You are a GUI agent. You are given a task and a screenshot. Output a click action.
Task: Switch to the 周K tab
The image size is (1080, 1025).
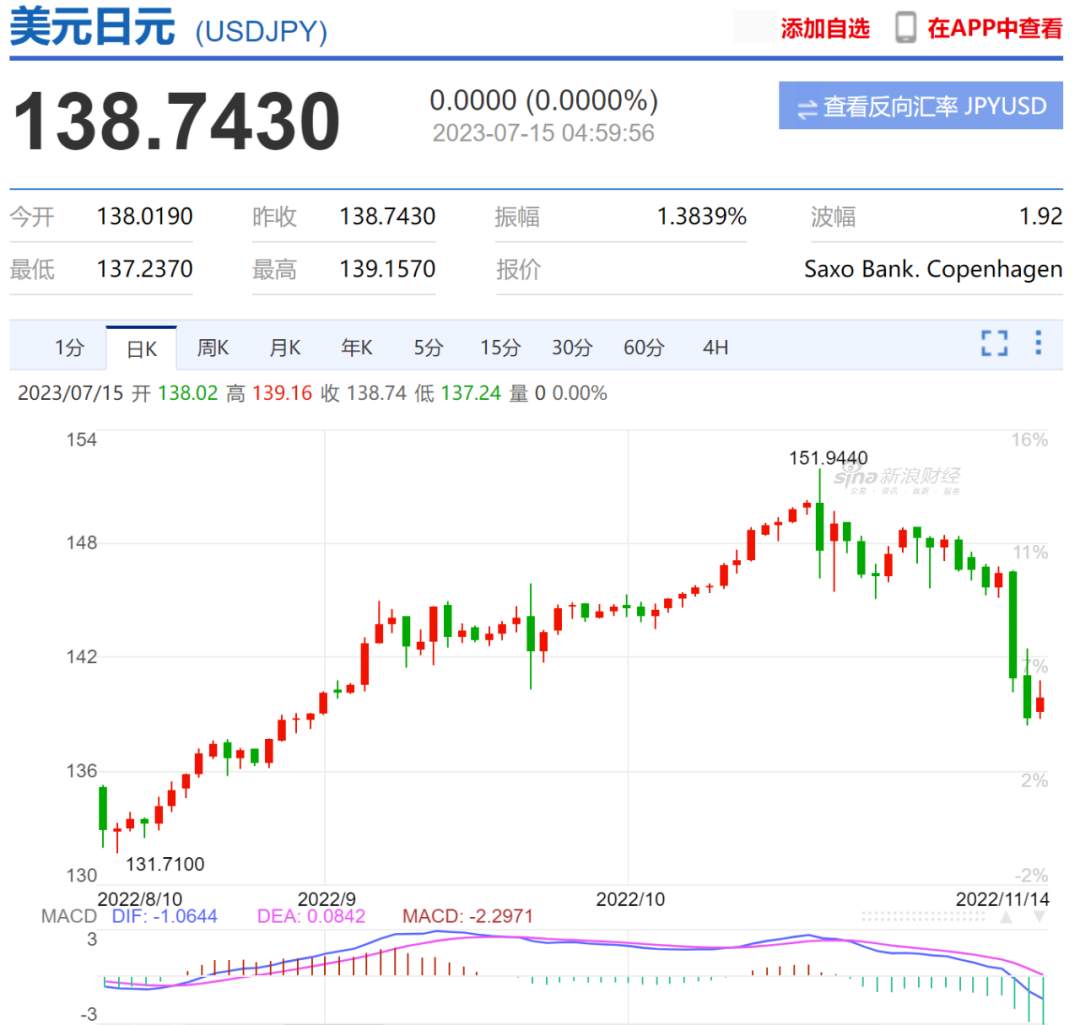pos(213,347)
